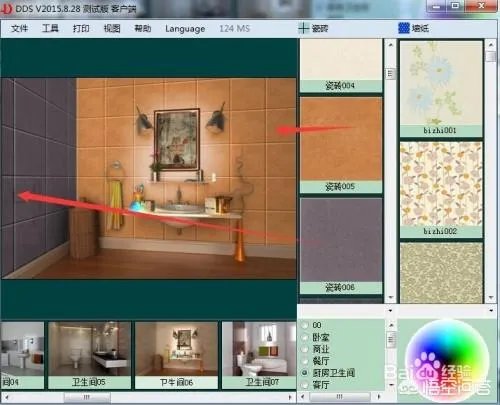Open the 文件 menu
This screenshot has width=500, height=405.
[x=19, y=28]
